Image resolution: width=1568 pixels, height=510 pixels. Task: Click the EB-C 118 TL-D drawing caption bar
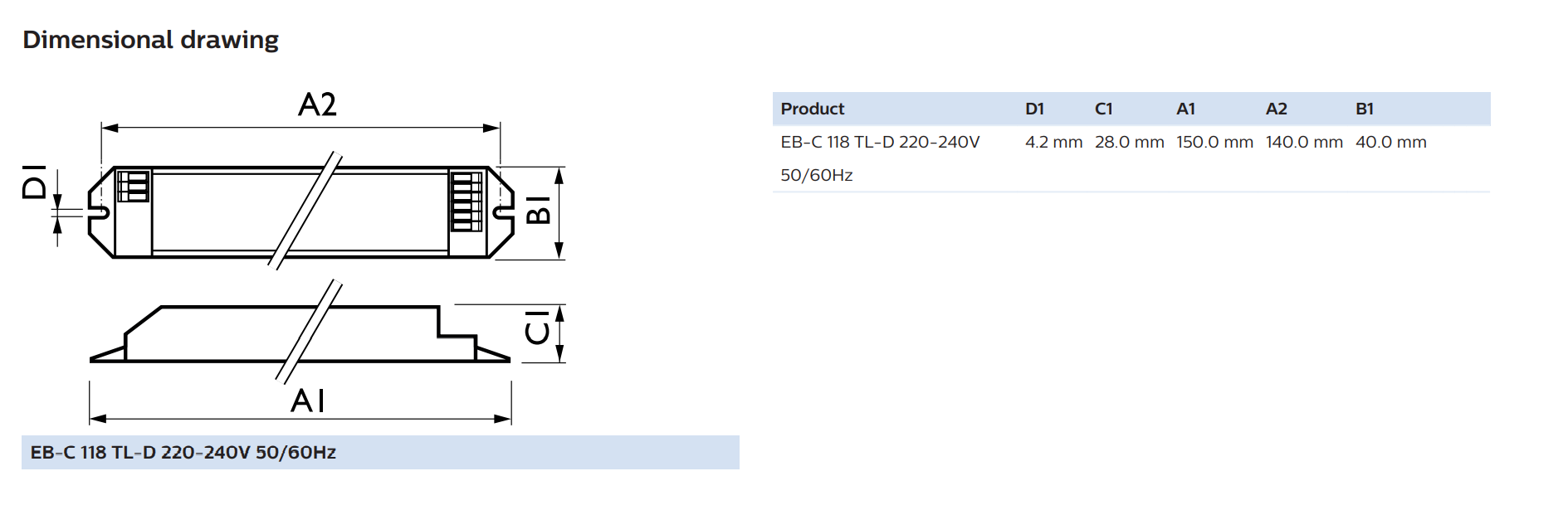[x=380, y=452]
